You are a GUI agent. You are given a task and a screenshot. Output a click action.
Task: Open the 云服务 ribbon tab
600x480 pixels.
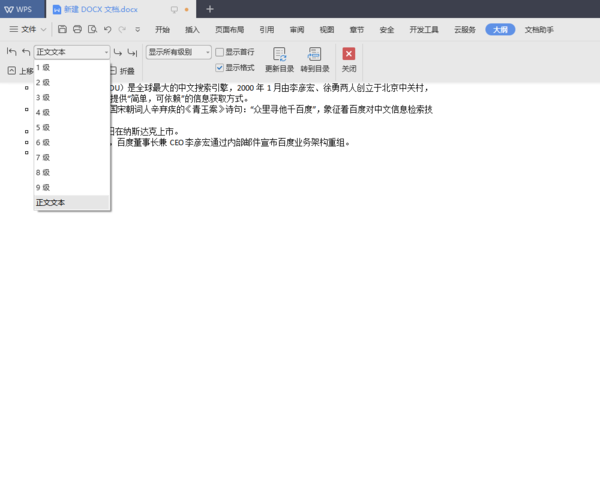tap(465, 29)
